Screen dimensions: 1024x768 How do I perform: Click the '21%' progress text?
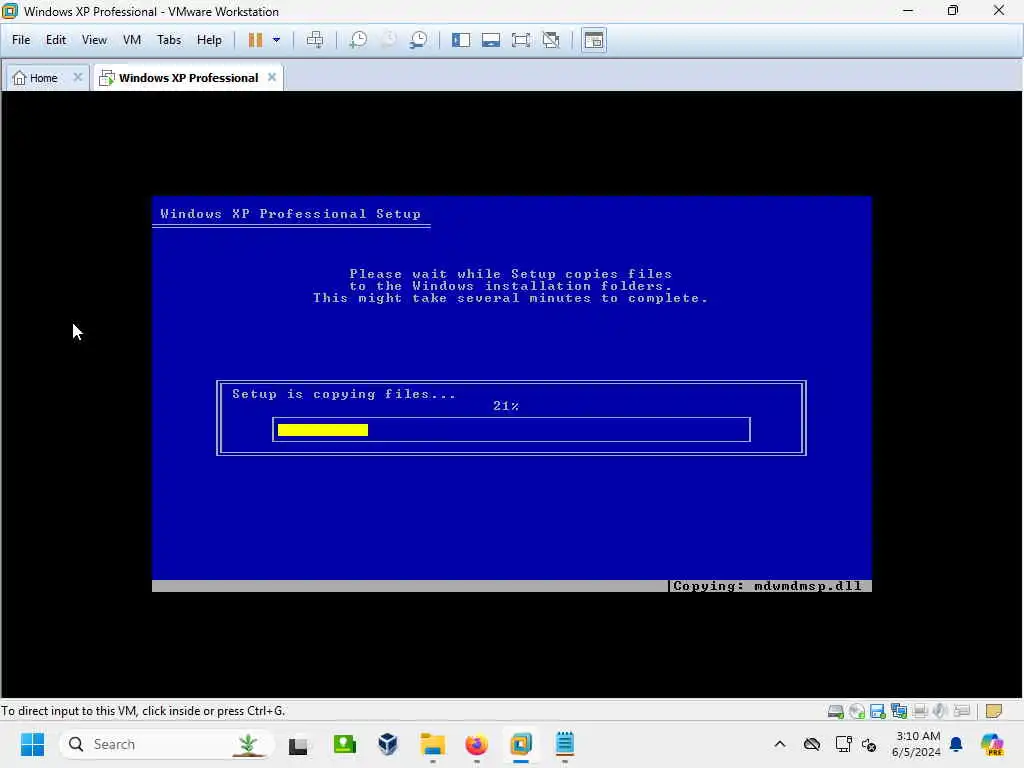[506, 406]
